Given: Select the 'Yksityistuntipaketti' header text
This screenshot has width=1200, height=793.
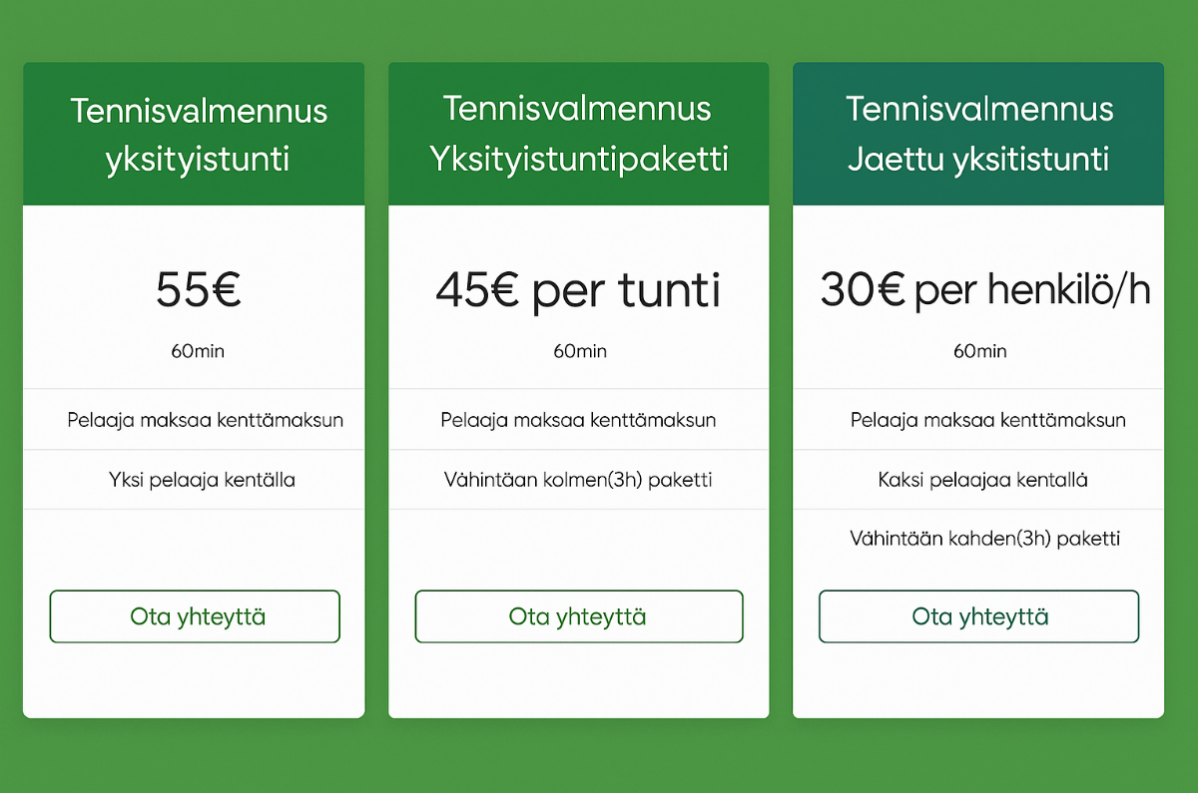Looking at the screenshot, I should click(578, 159).
